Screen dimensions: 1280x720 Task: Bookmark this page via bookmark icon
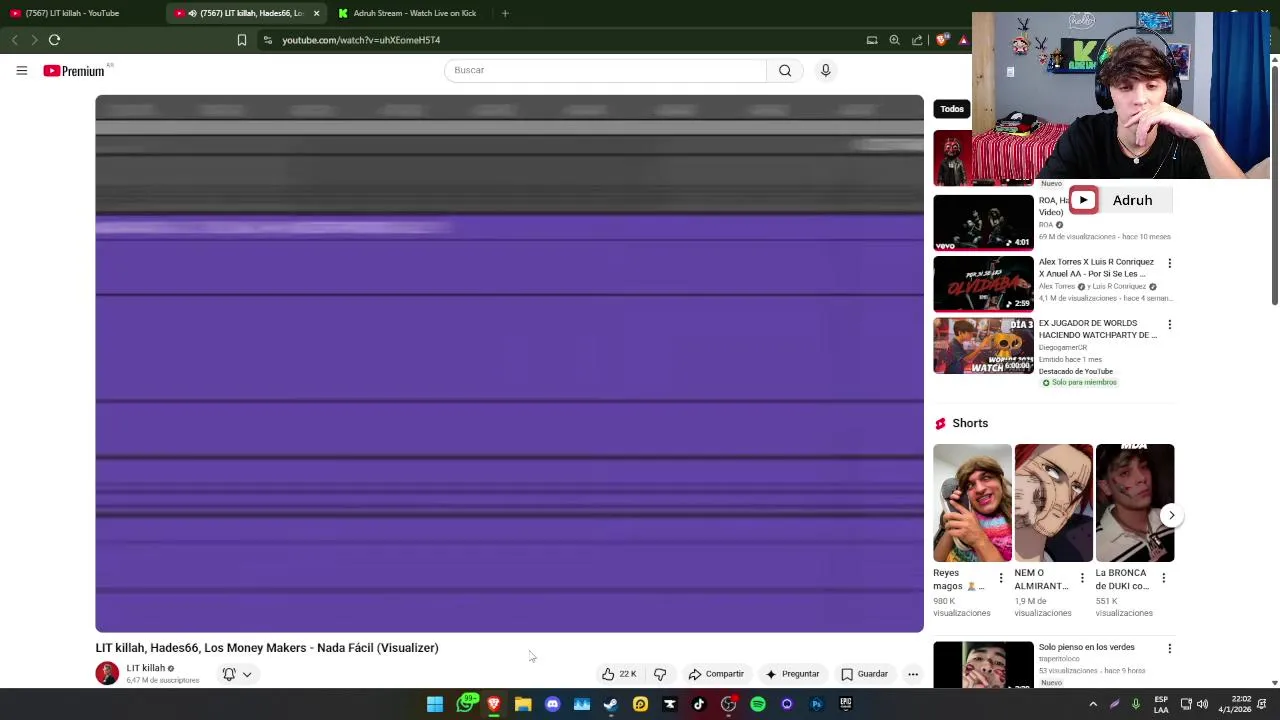[x=241, y=40]
